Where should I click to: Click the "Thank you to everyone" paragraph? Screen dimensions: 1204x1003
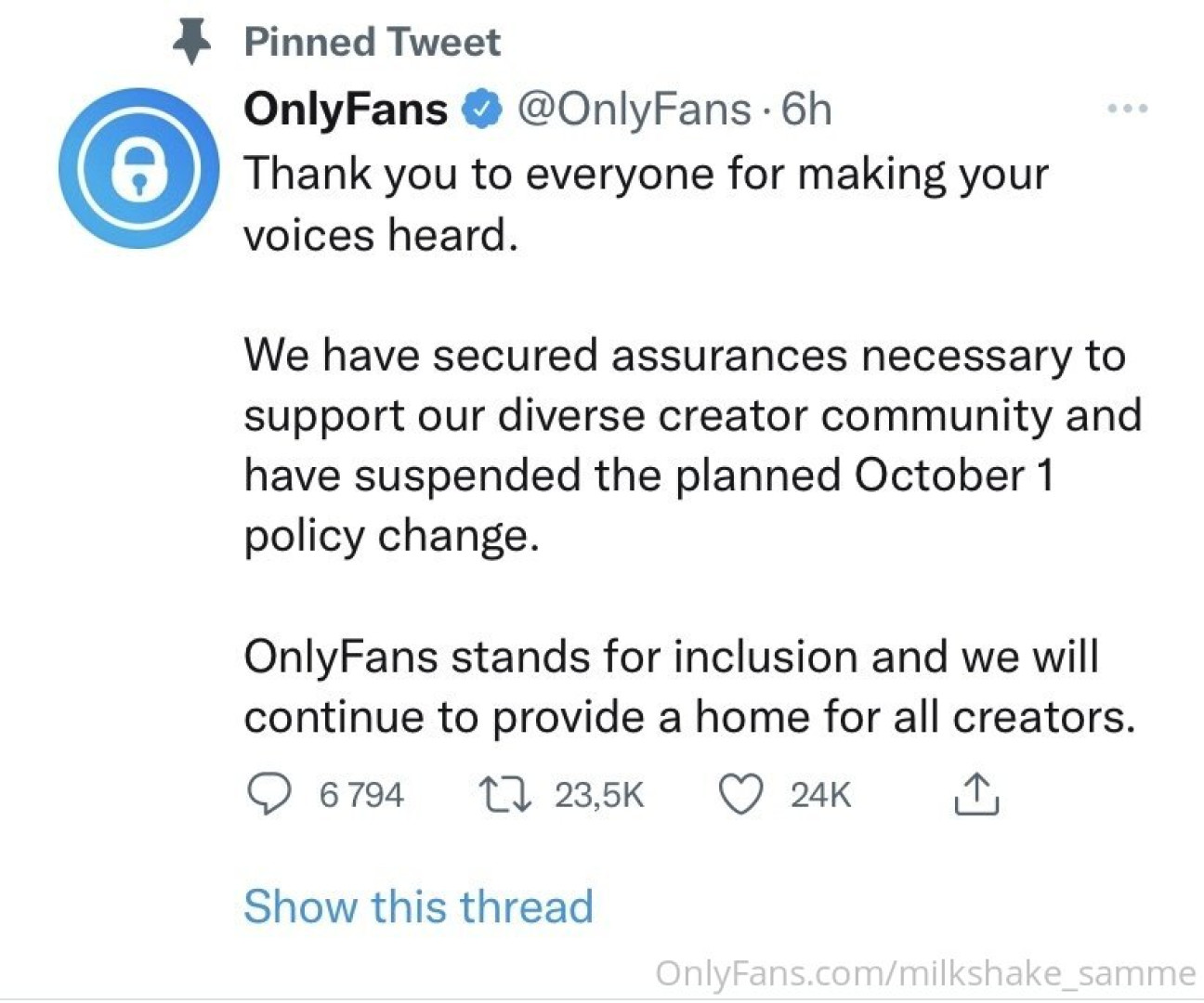coord(646,204)
